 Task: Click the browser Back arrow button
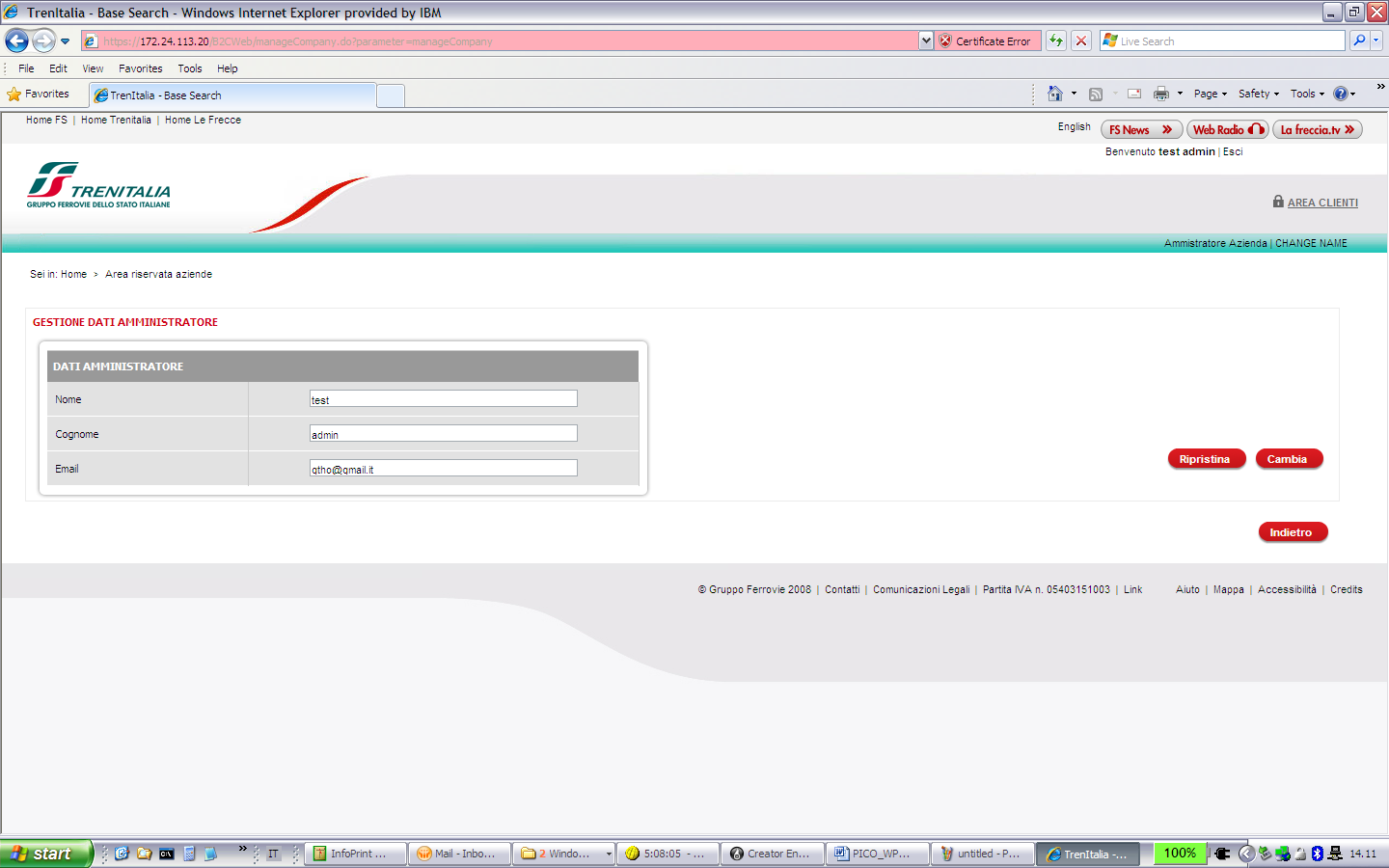click(16, 41)
